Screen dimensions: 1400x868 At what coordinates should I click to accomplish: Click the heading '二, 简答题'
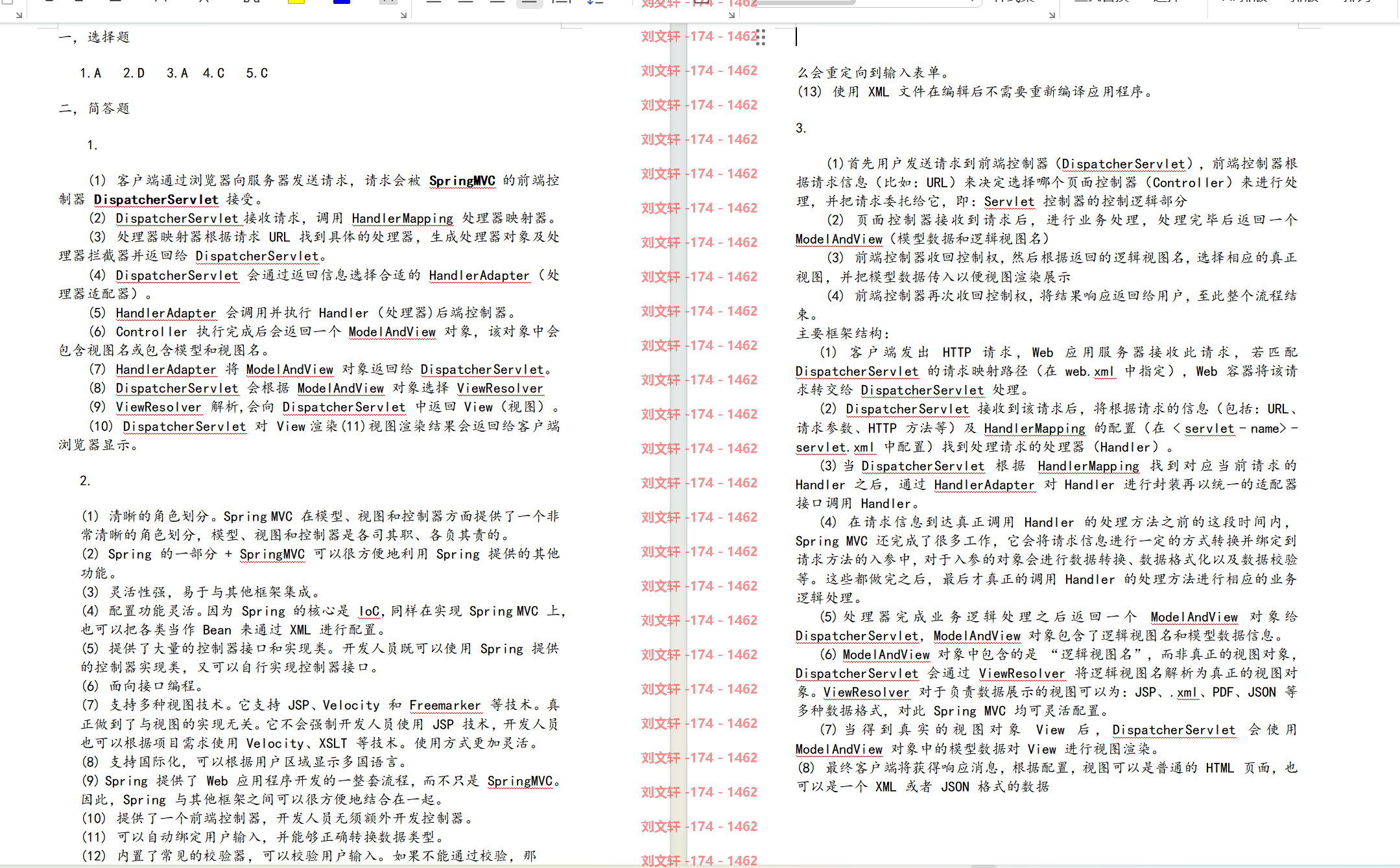coord(95,108)
